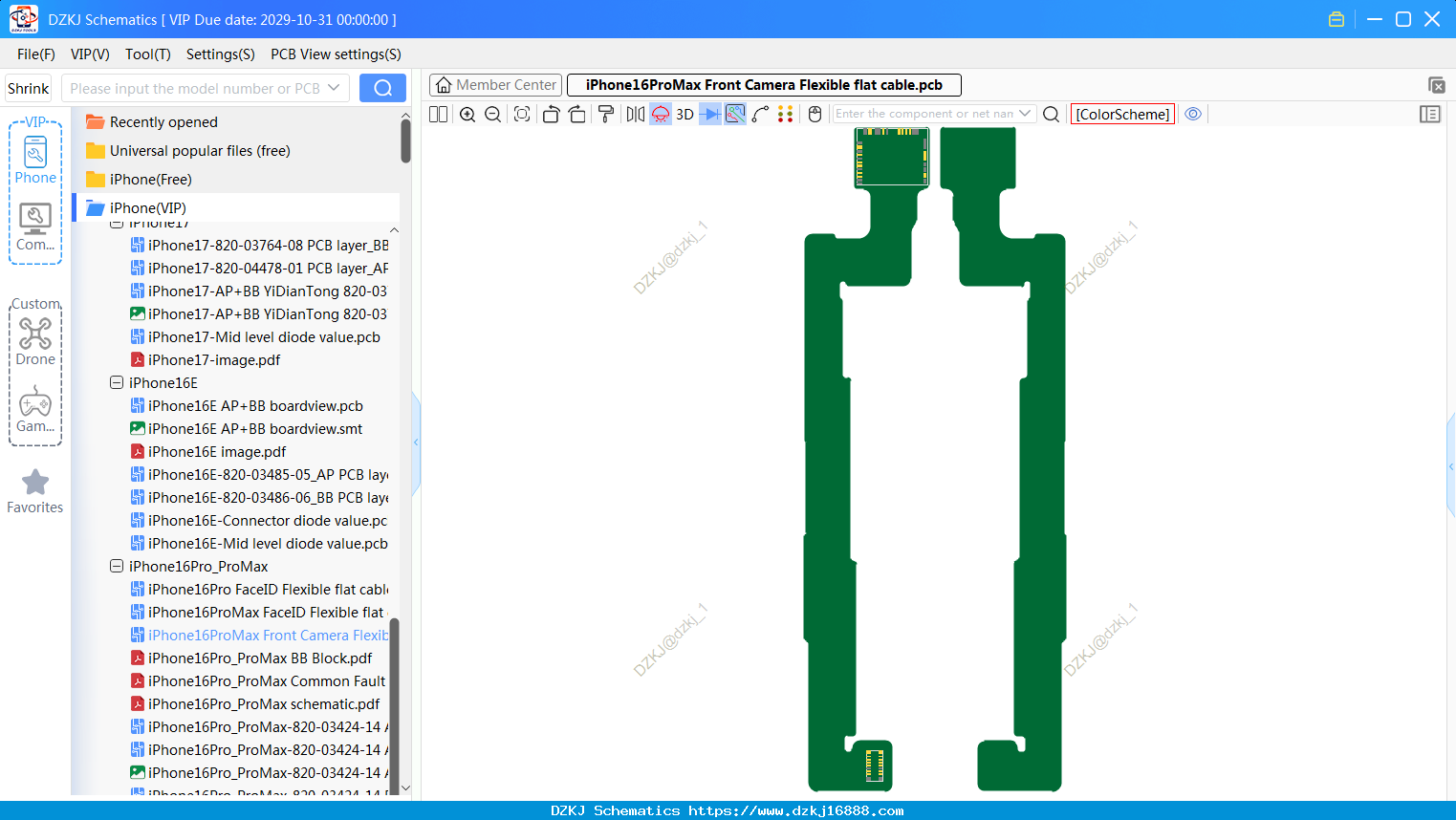This screenshot has width=1456, height=820.
Task: Open the PCB View settings(S) menu
Action: (336, 54)
